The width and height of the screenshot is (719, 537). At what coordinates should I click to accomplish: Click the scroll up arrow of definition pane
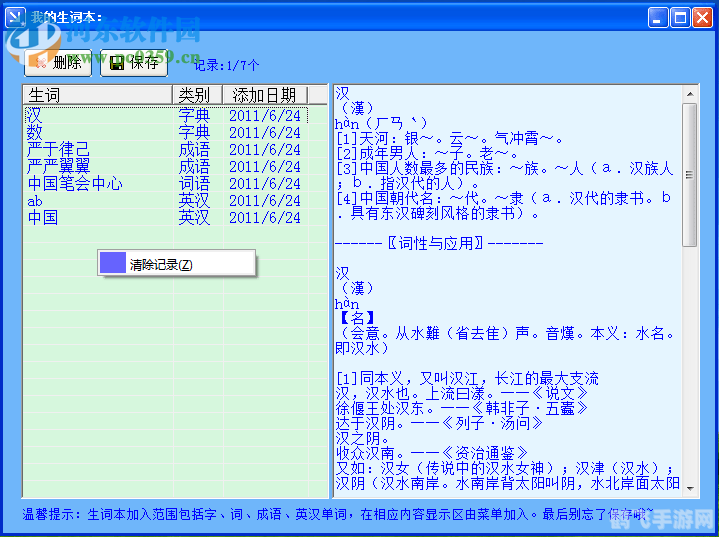pos(690,94)
